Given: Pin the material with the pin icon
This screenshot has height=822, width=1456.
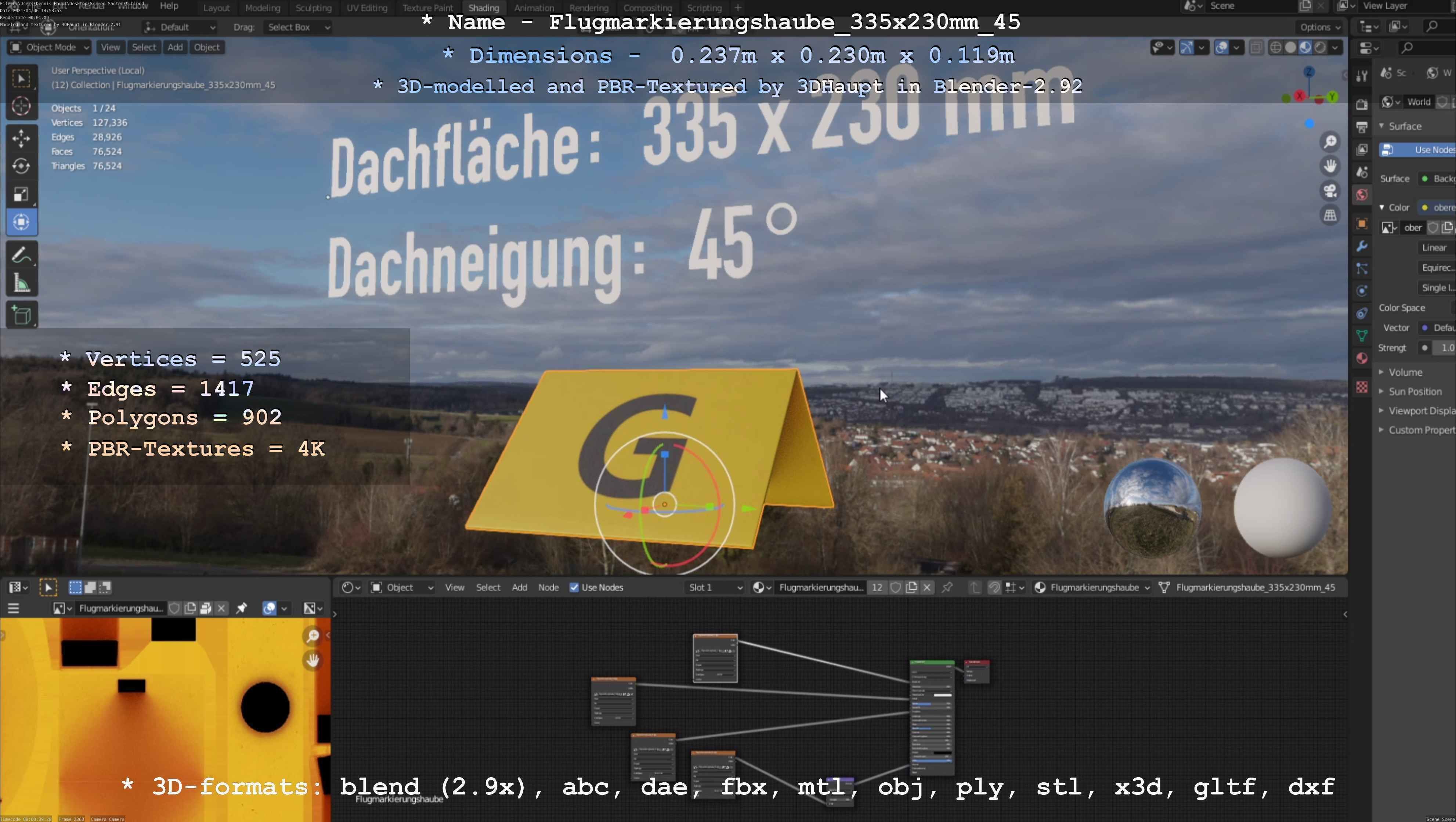Looking at the screenshot, I should point(947,587).
